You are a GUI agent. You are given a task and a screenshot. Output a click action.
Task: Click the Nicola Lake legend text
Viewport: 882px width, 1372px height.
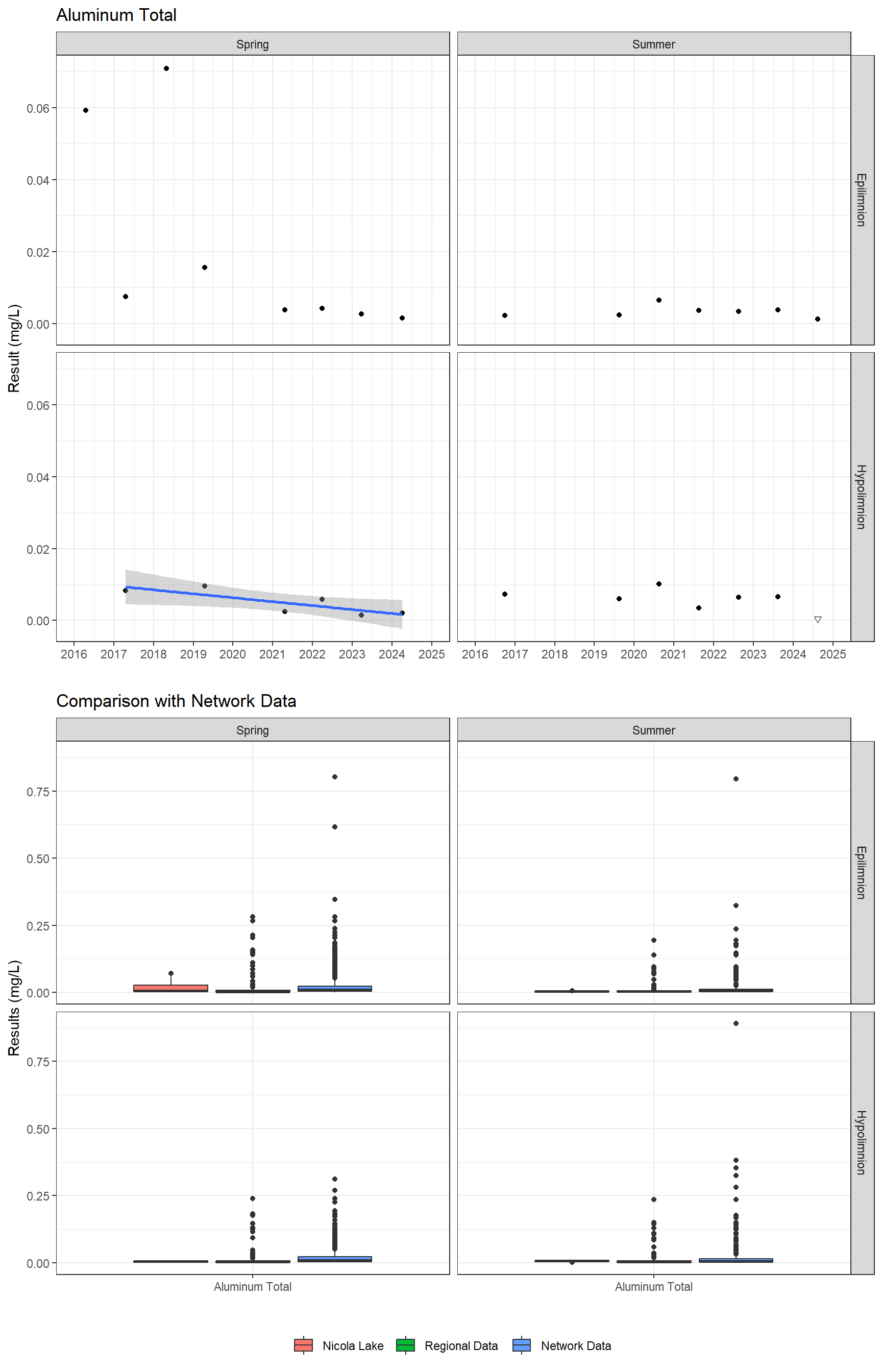[x=353, y=1345]
